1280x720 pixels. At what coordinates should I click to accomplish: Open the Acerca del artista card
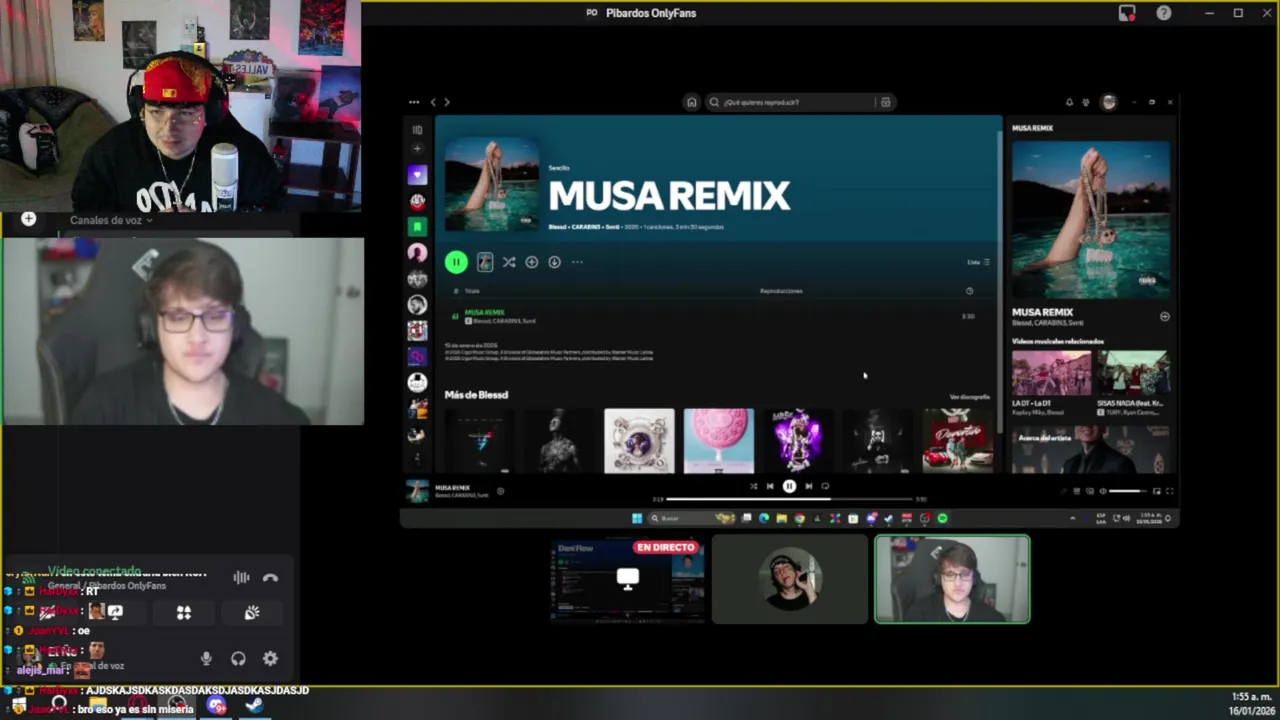[x=1091, y=450]
